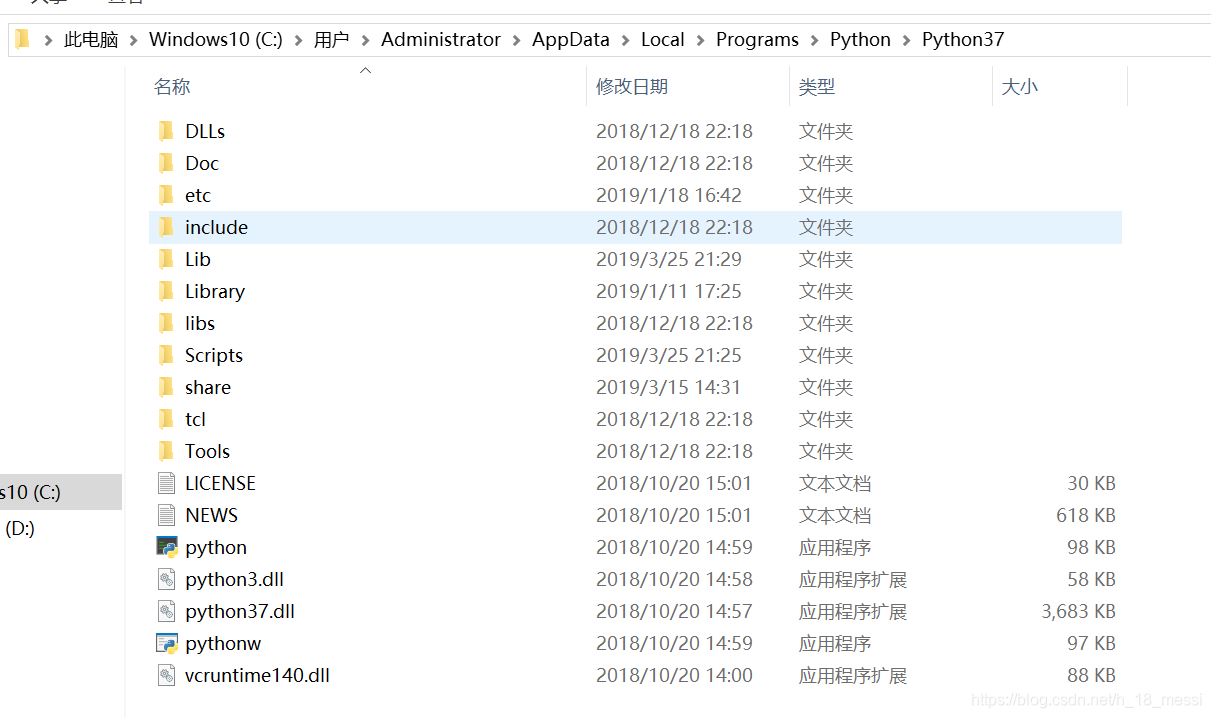Expand the chevron after Windows10 (C:)
This screenshot has height=718, width=1211.
298,40
